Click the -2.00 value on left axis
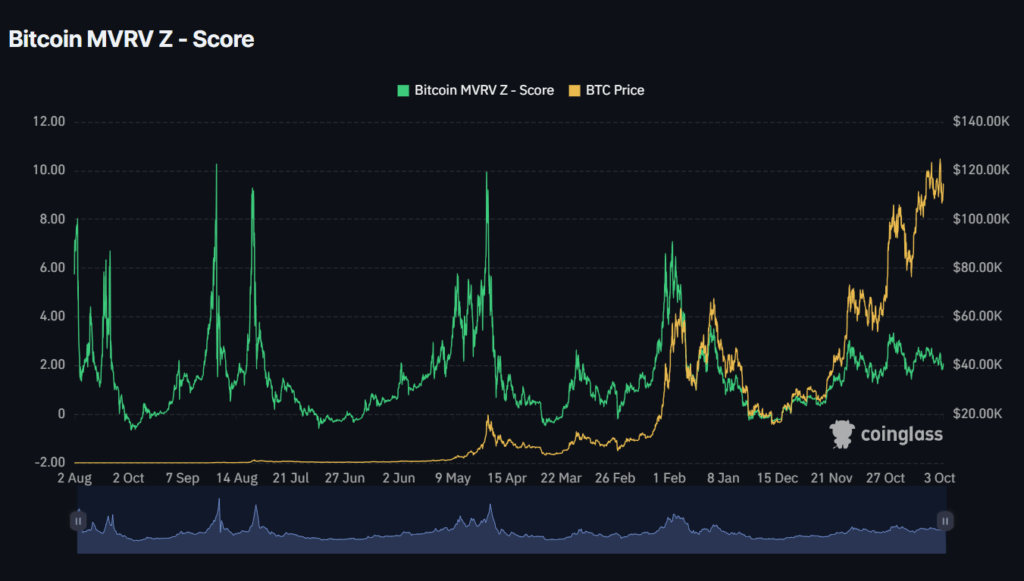The image size is (1024, 581). [x=48, y=462]
